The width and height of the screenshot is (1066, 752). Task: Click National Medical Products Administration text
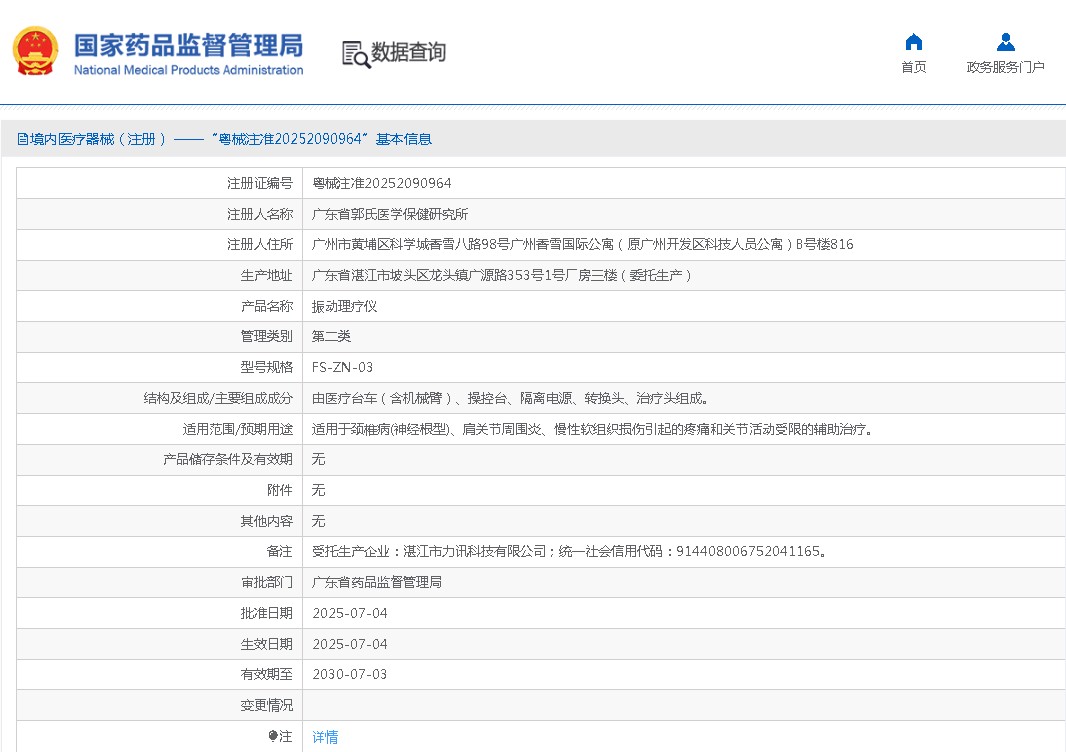188,70
